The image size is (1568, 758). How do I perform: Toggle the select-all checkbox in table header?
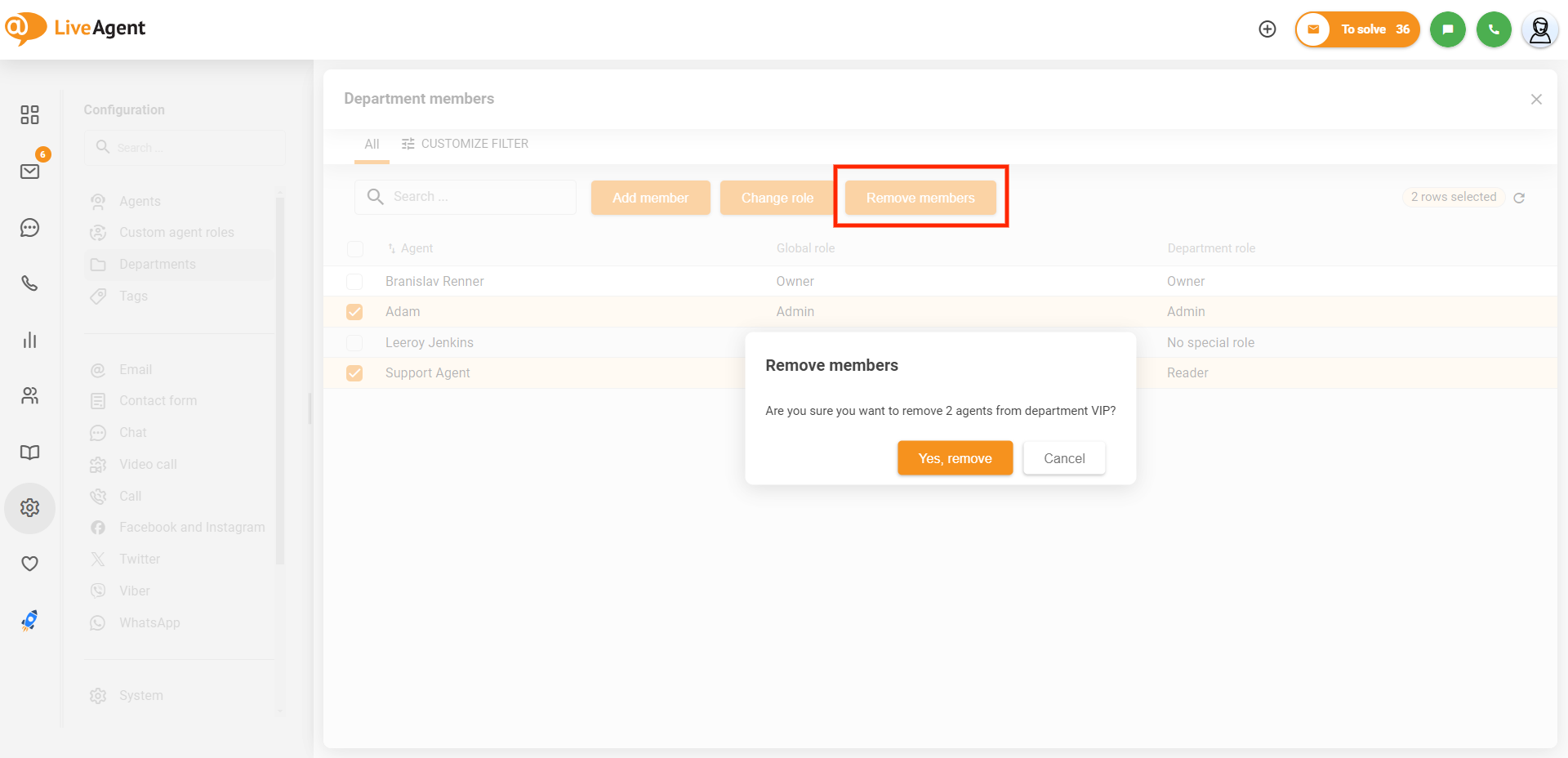pyautogui.click(x=354, y=249)
